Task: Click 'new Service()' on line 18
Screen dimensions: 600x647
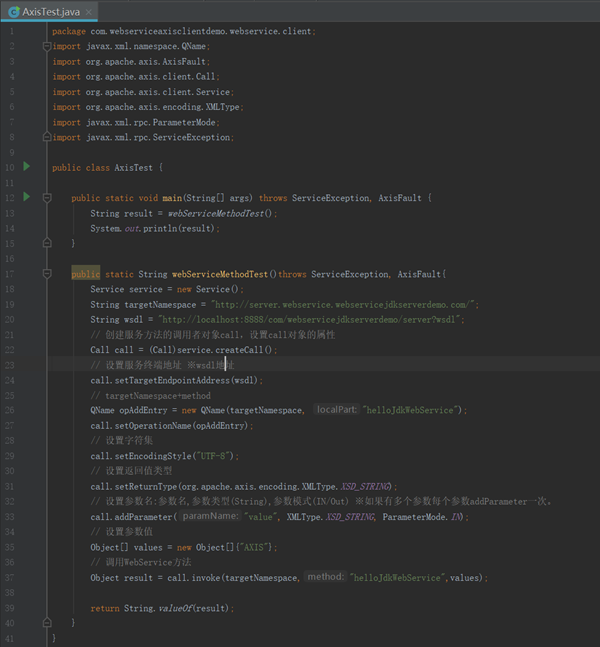Action: [x=208, y=289]
